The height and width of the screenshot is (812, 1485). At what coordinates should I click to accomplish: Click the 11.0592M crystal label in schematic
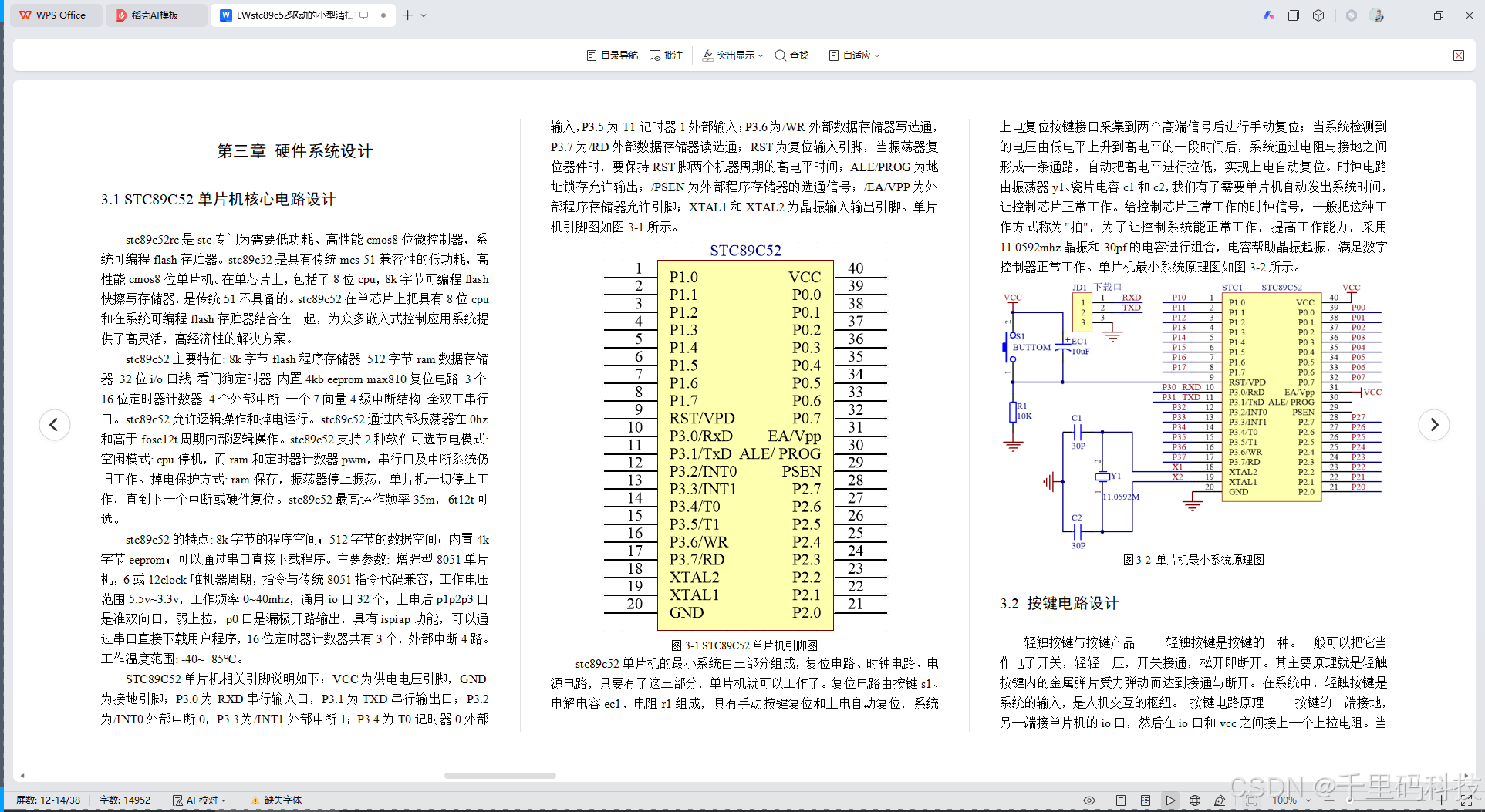pyautogui.click(x=1120, y=497)
